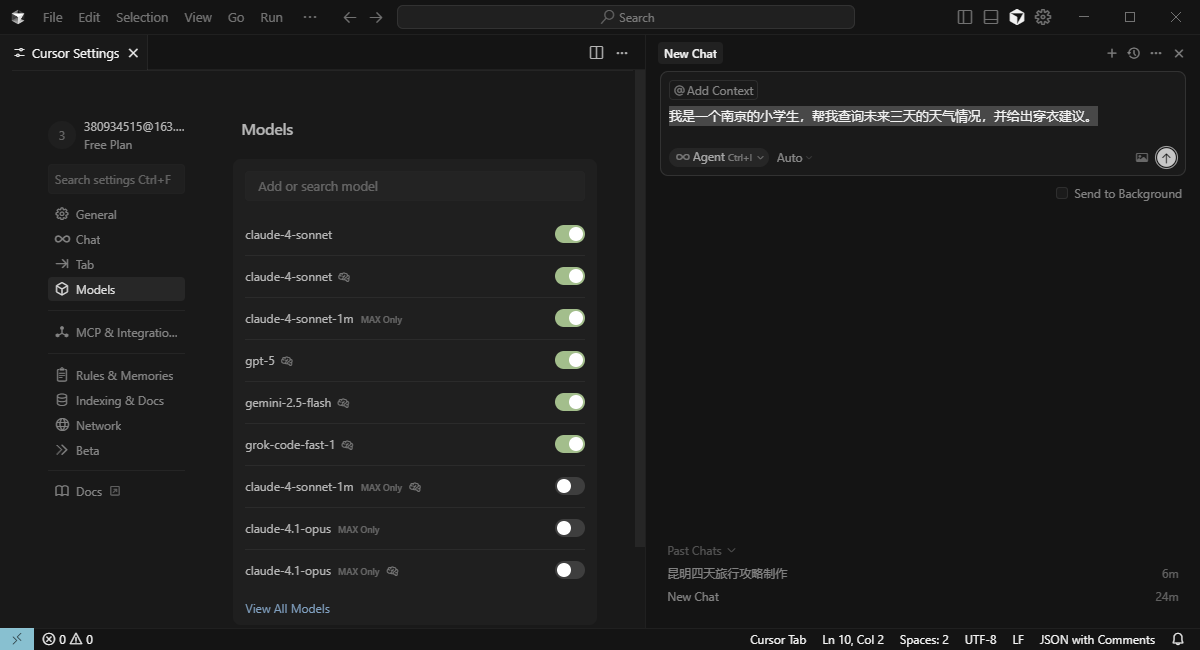Open settings gear icon in title bar
This screenshot has width=1200, height=650.
point(1043,17)
